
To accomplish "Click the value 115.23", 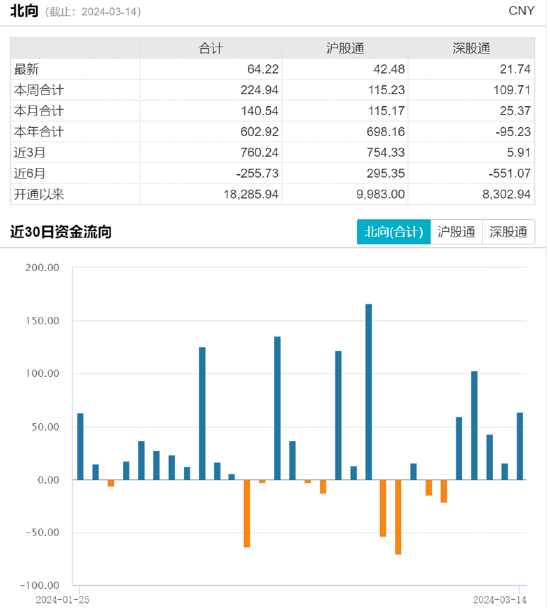I will [x=386, y=90].
